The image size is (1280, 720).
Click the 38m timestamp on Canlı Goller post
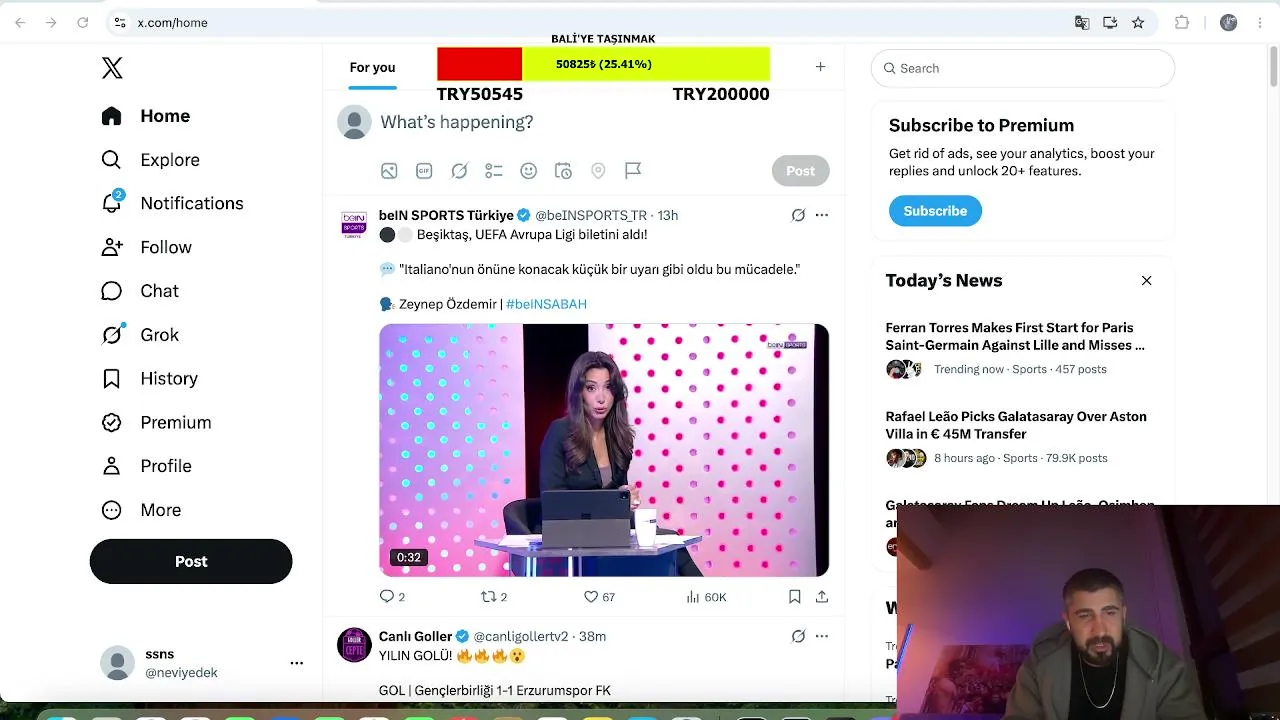pyautogui.click(x=593, y=636)
